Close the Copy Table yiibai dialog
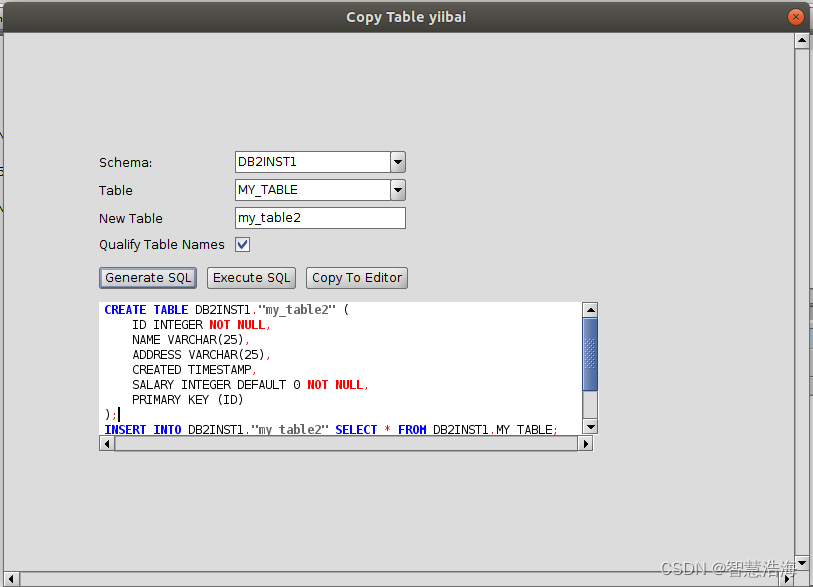The image size is (813, 587). point(795,16)
